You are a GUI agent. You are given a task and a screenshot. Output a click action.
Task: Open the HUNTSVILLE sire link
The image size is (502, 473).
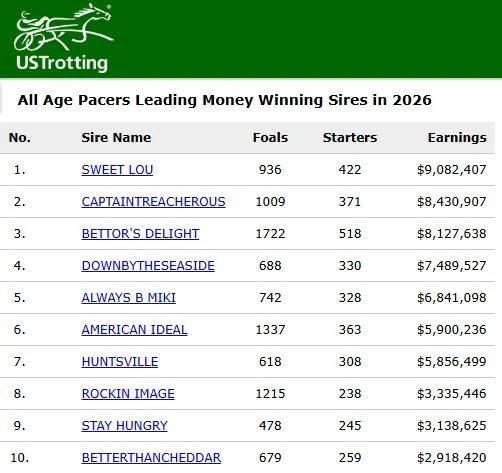[120, 362]
